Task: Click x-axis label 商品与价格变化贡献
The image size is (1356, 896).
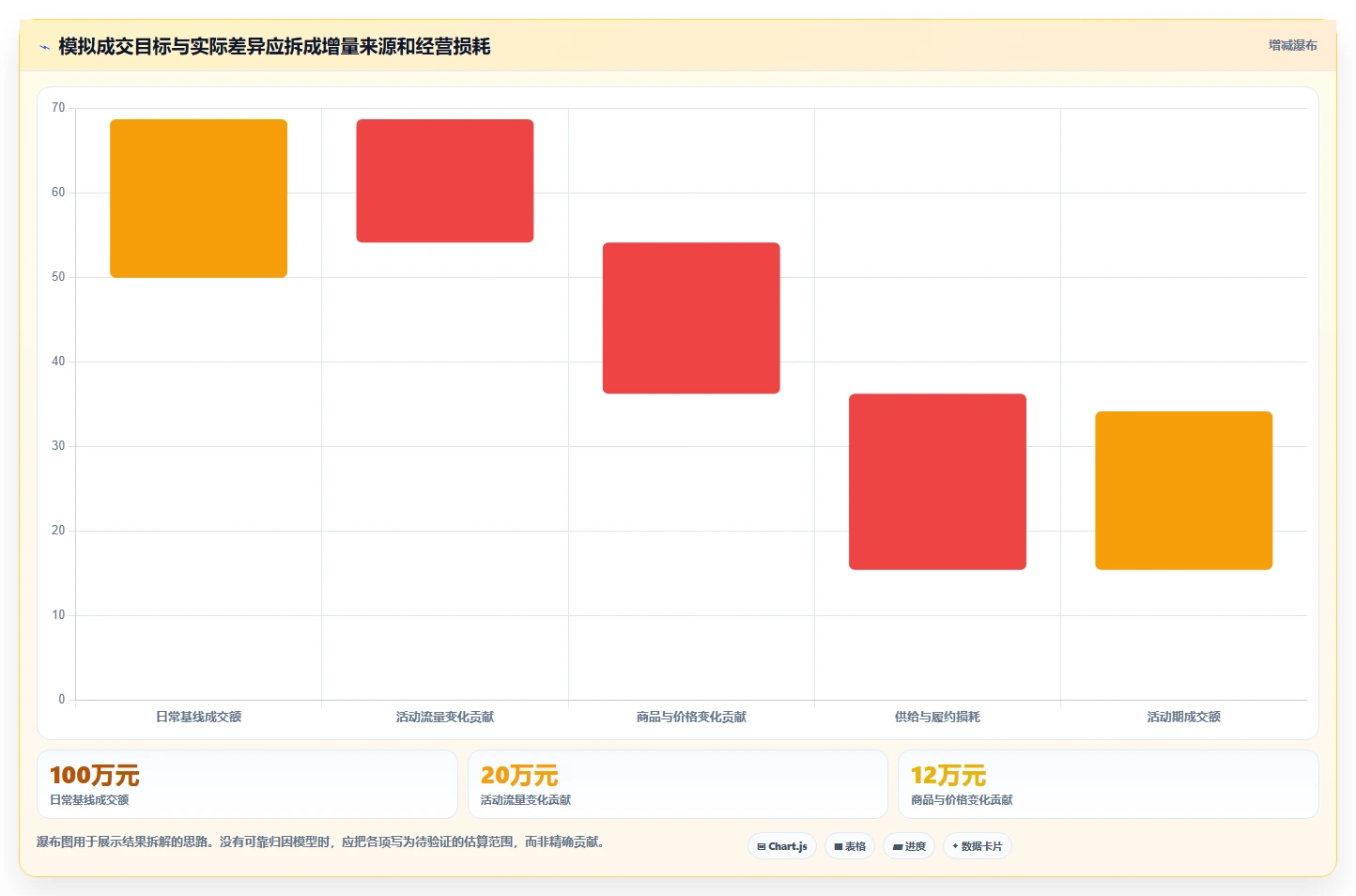Action: [691, 717]
